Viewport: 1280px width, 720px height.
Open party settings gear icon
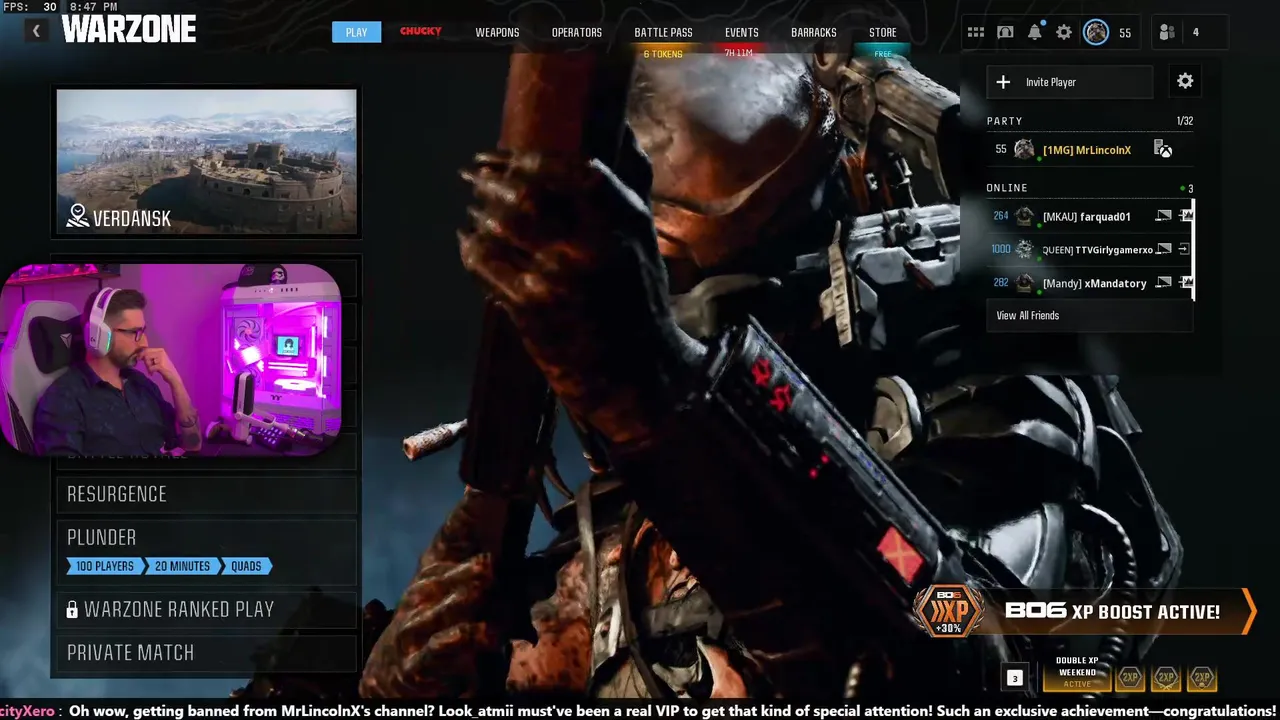pyautogui.click(x=1185, y=81)
